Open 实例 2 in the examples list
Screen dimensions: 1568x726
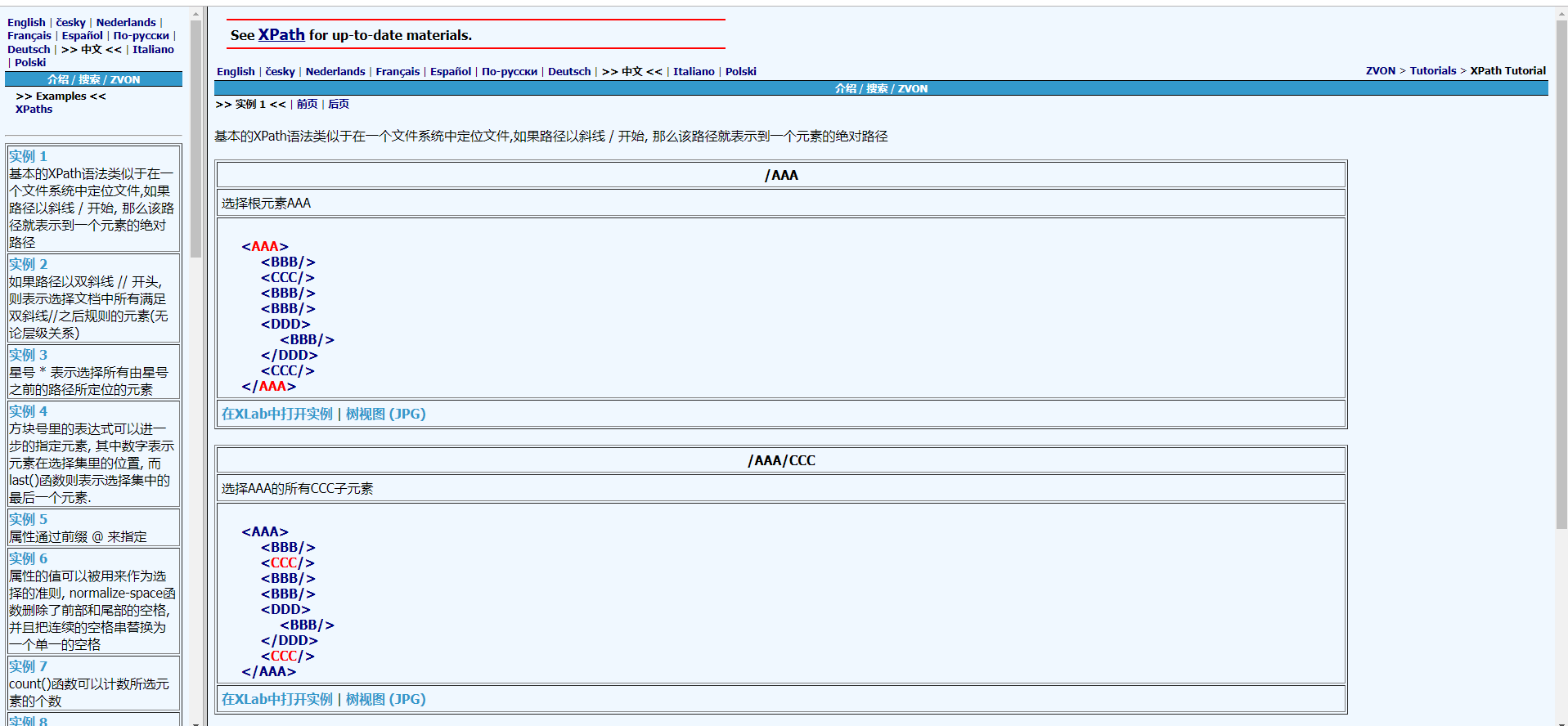pyautogui.click(x=29, y=264)
